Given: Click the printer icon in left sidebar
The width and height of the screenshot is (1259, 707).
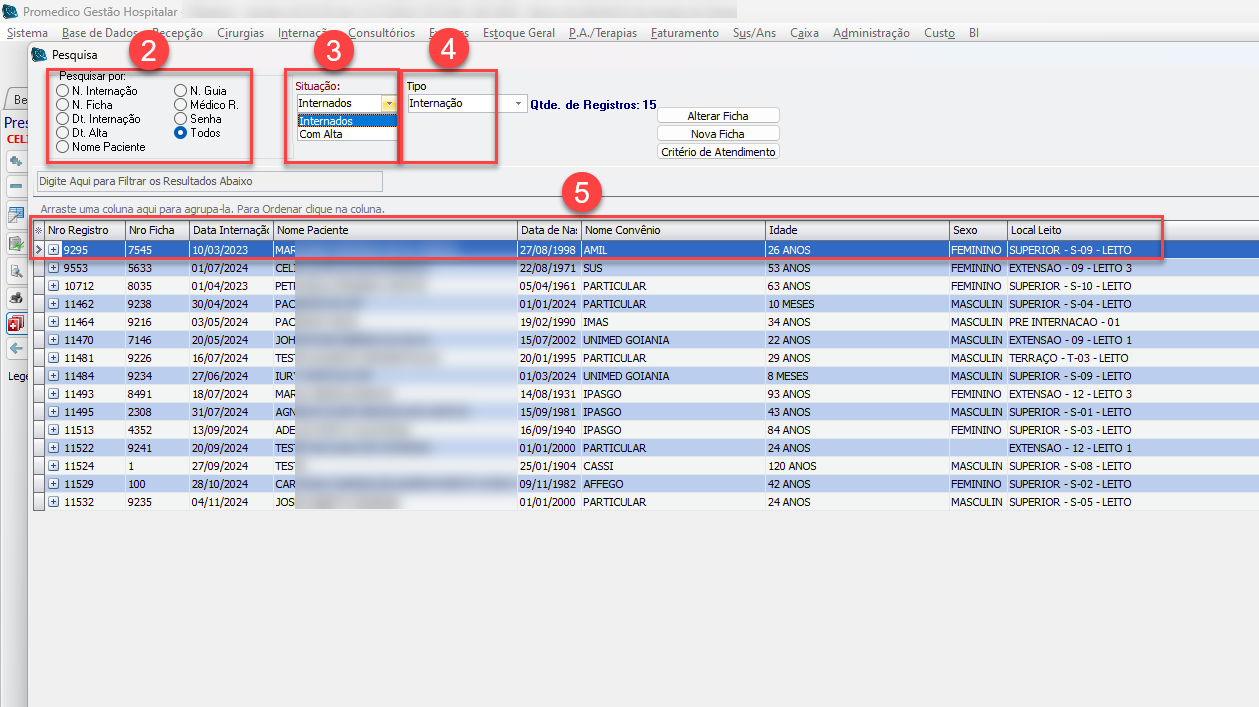Looking at the screenshot, I should tap(16, 297).
